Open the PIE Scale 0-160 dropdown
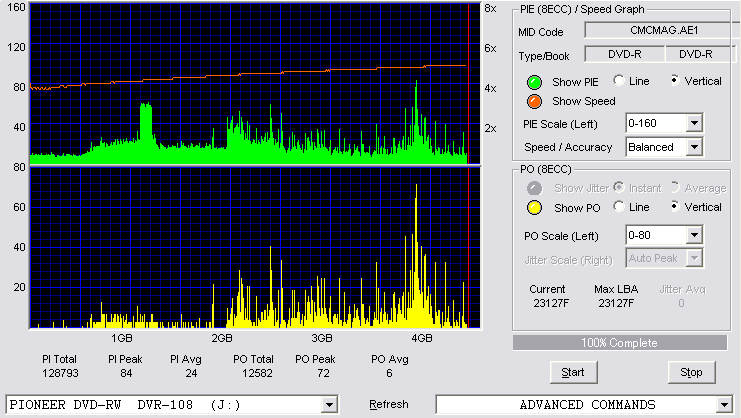This screenshot has height=418, width=741. click(x=694, y=123)
